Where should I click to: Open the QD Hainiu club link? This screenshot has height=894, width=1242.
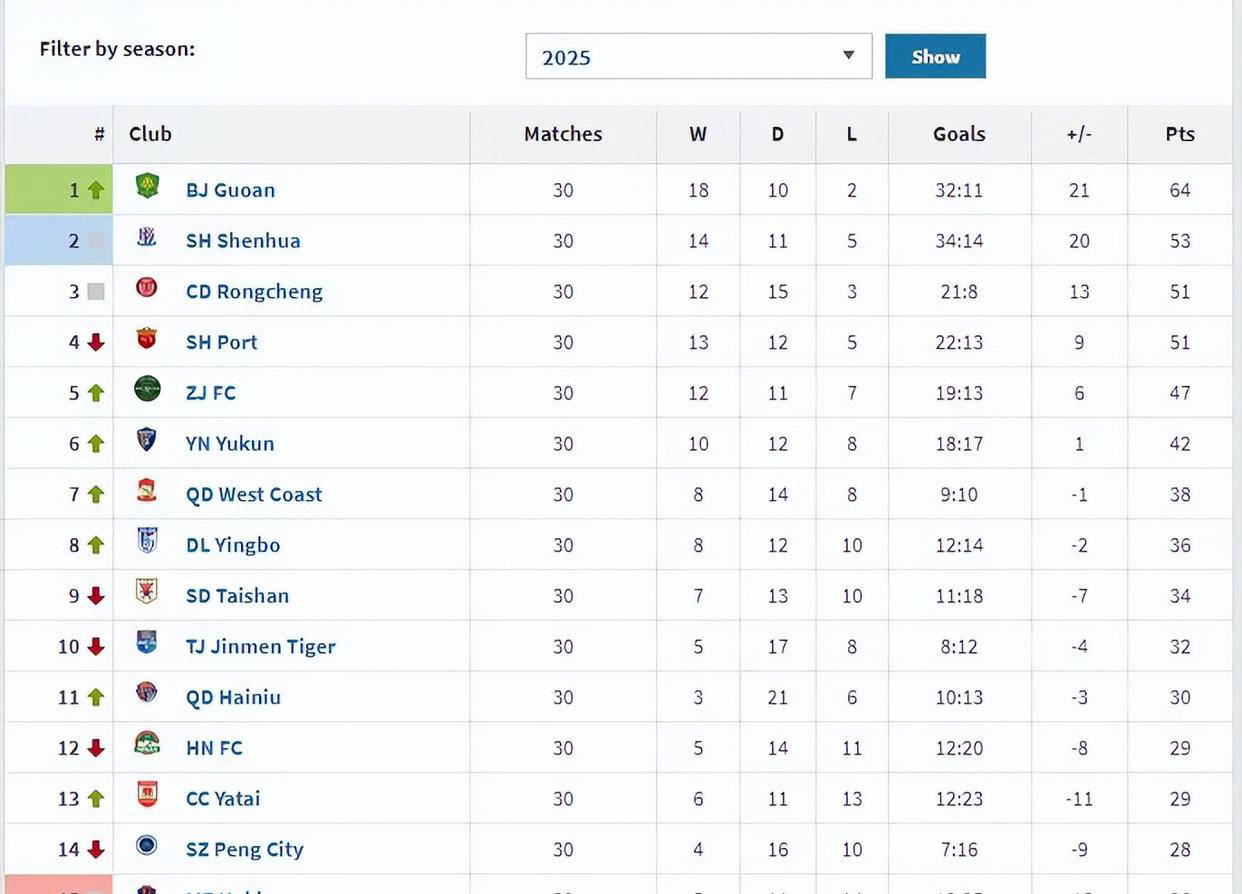[x=233, y=698]
